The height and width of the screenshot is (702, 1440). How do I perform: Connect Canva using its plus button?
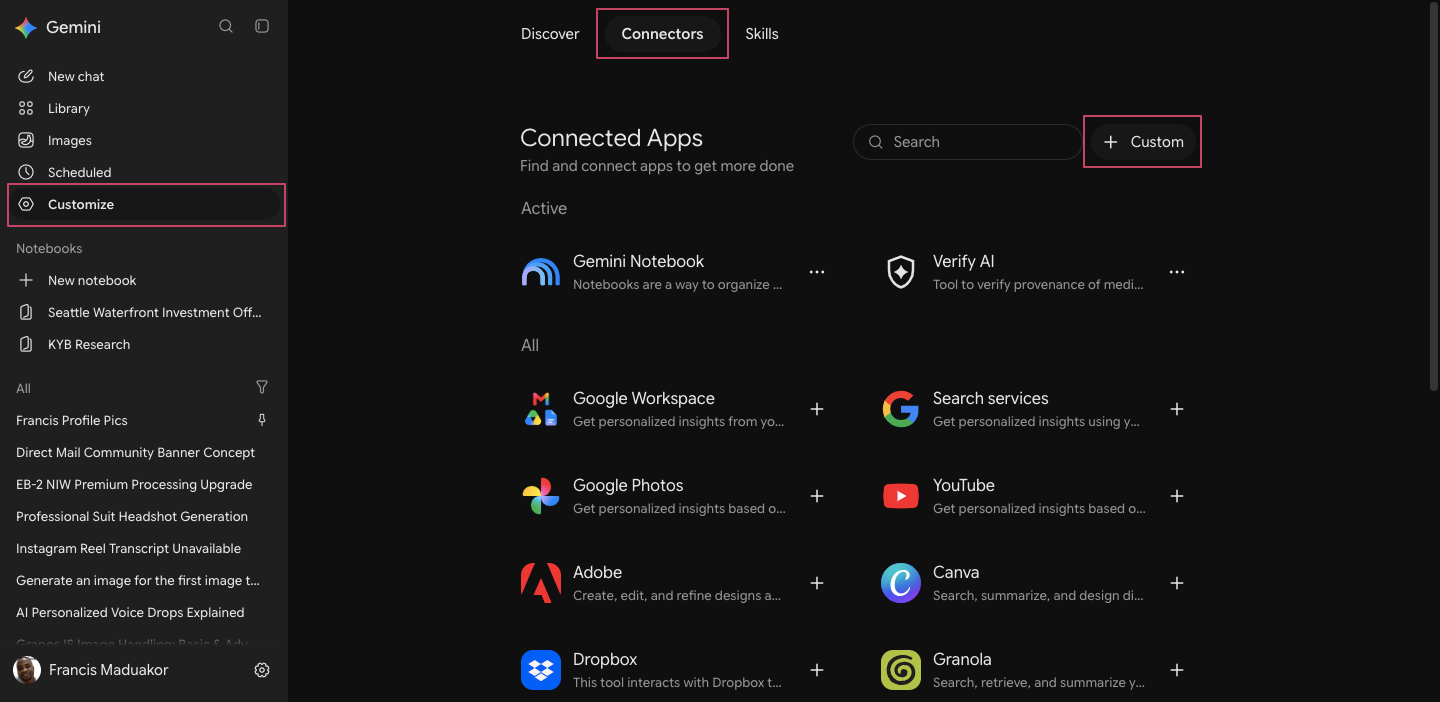point(1177,583)
